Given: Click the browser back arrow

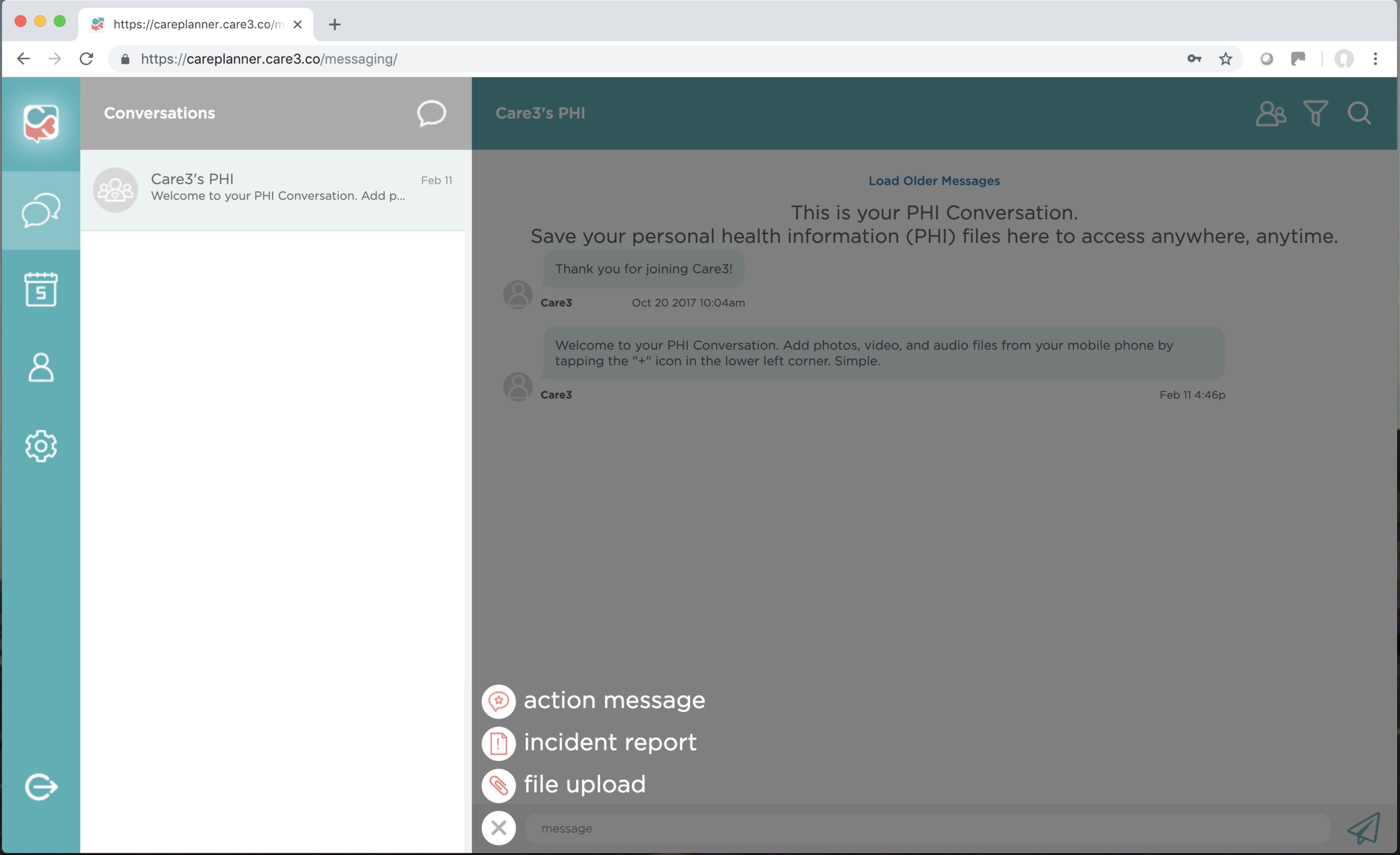Looking at the screenshot, I should click(x=24, y=59).
